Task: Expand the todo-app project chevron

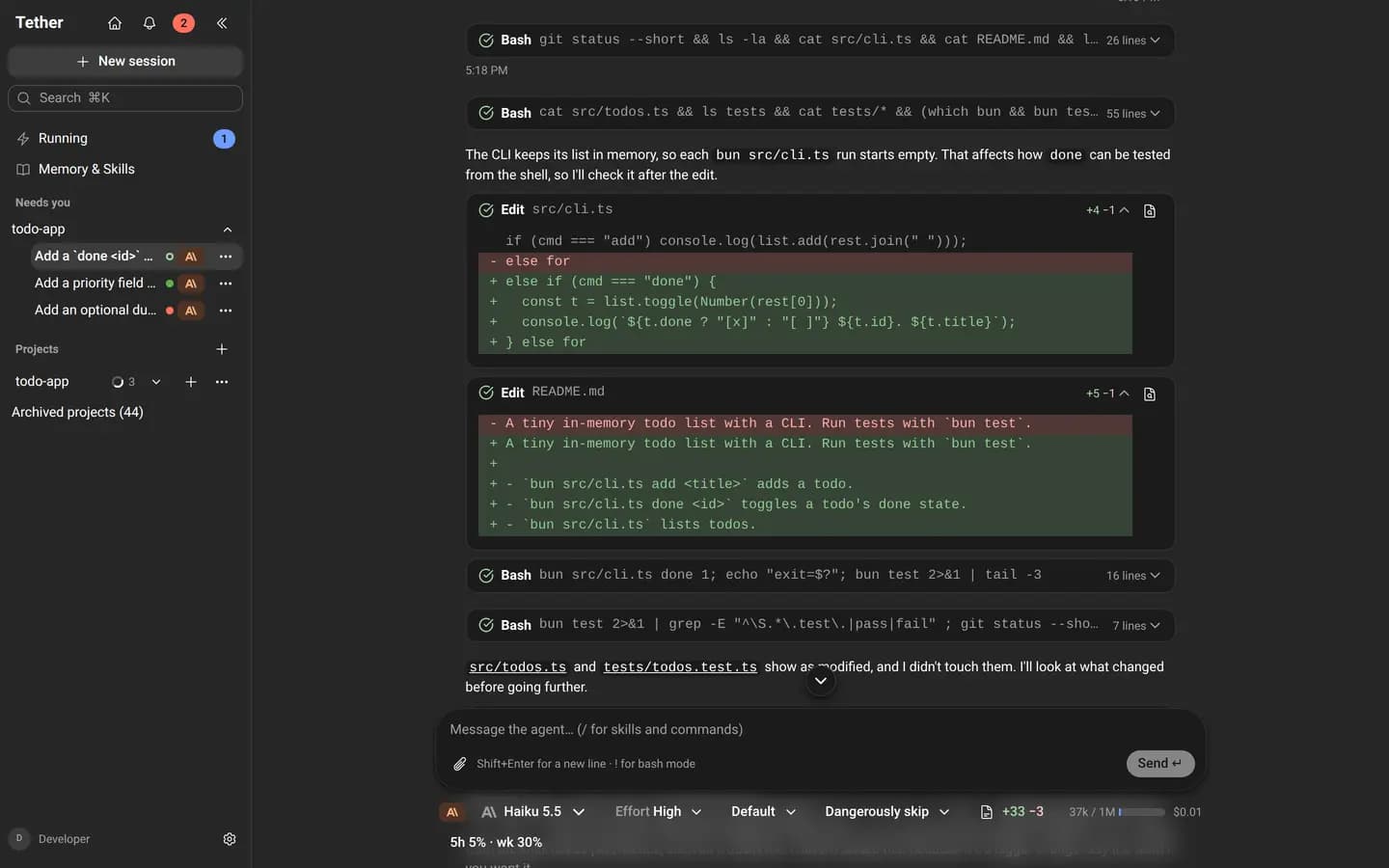Action: coord(156,382)
